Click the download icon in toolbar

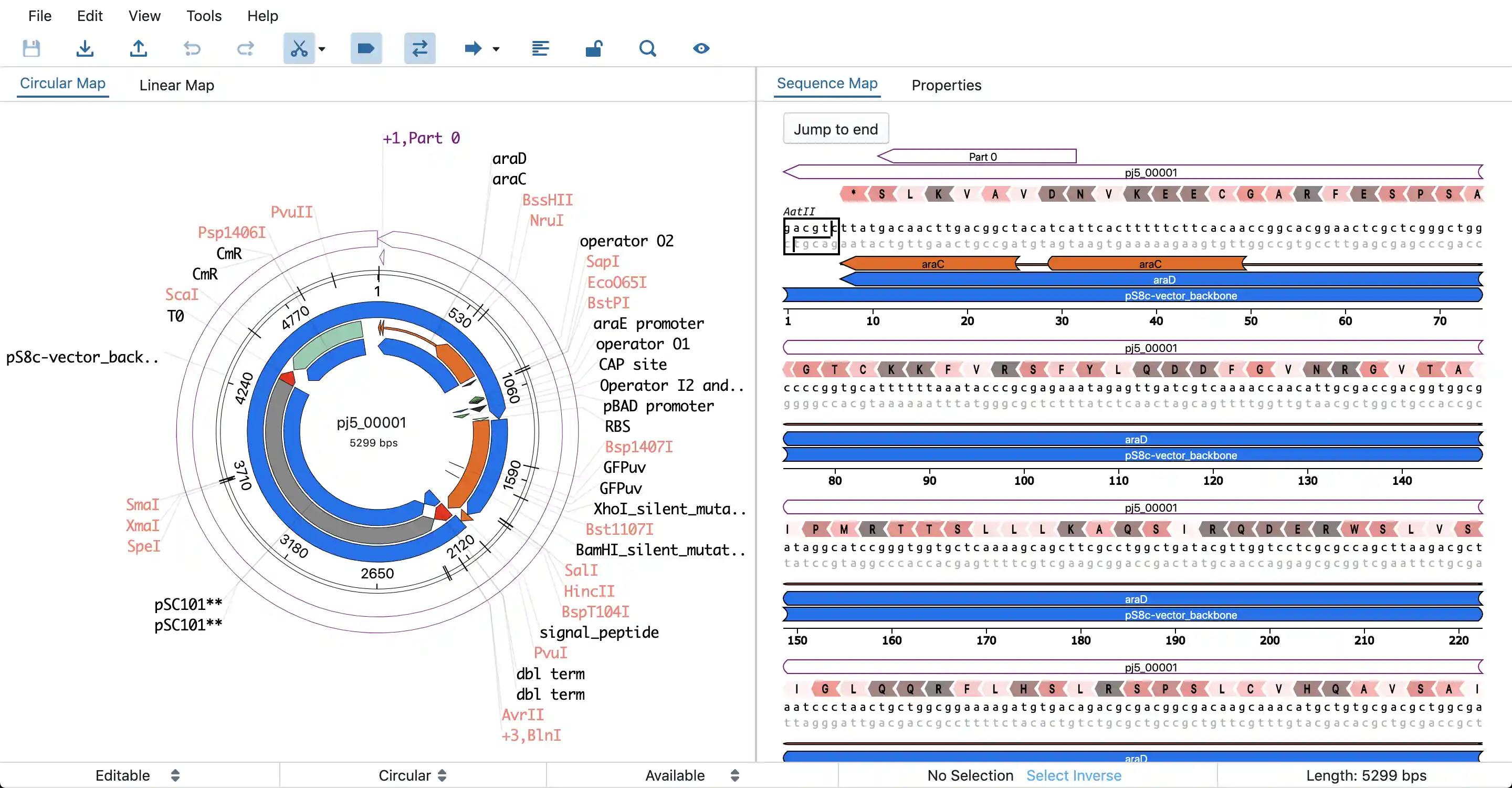pos(85,48)
